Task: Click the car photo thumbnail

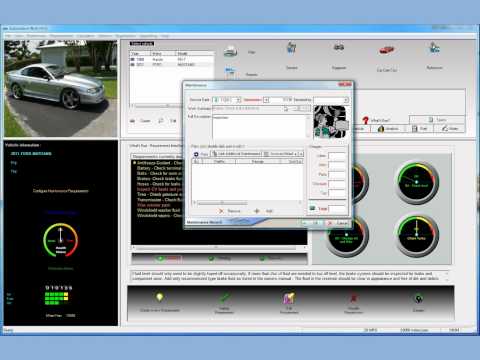Action: (61, 88)
